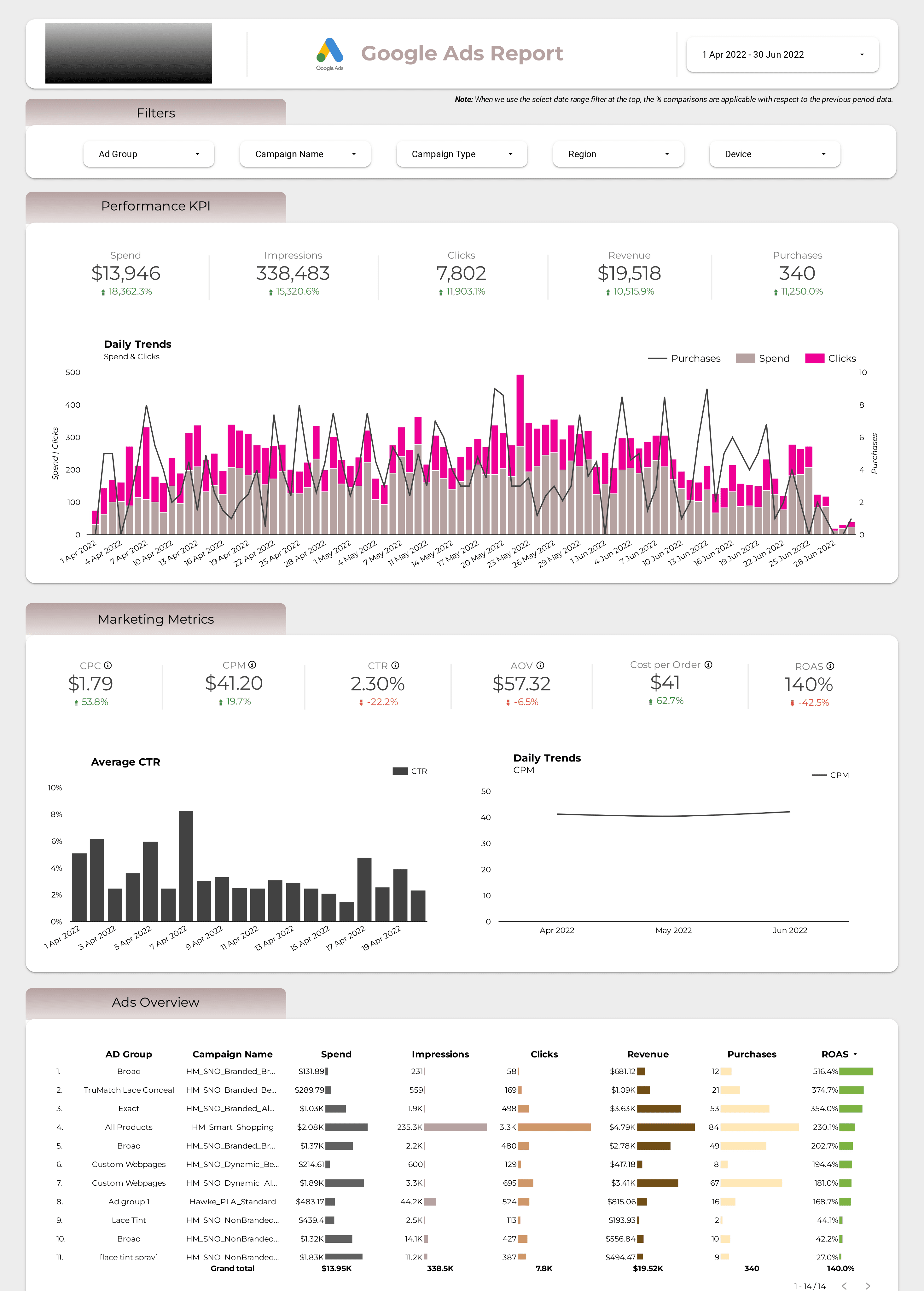
Task: Open the Region filter dropdown
Action: pos(618,154)
